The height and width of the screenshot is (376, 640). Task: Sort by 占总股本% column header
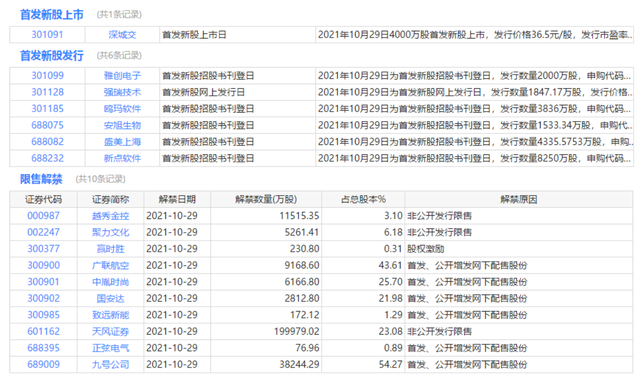pos(363,199)
